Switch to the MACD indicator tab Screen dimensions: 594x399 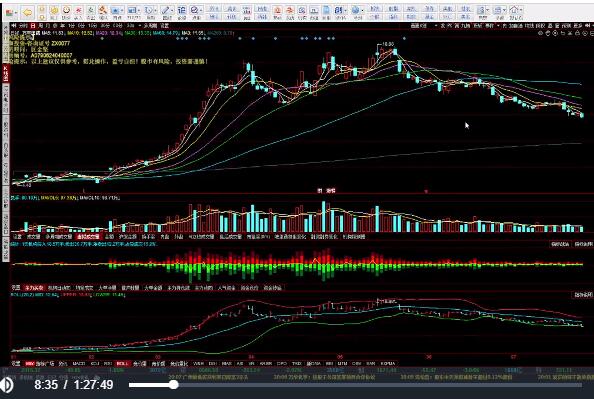78,363
